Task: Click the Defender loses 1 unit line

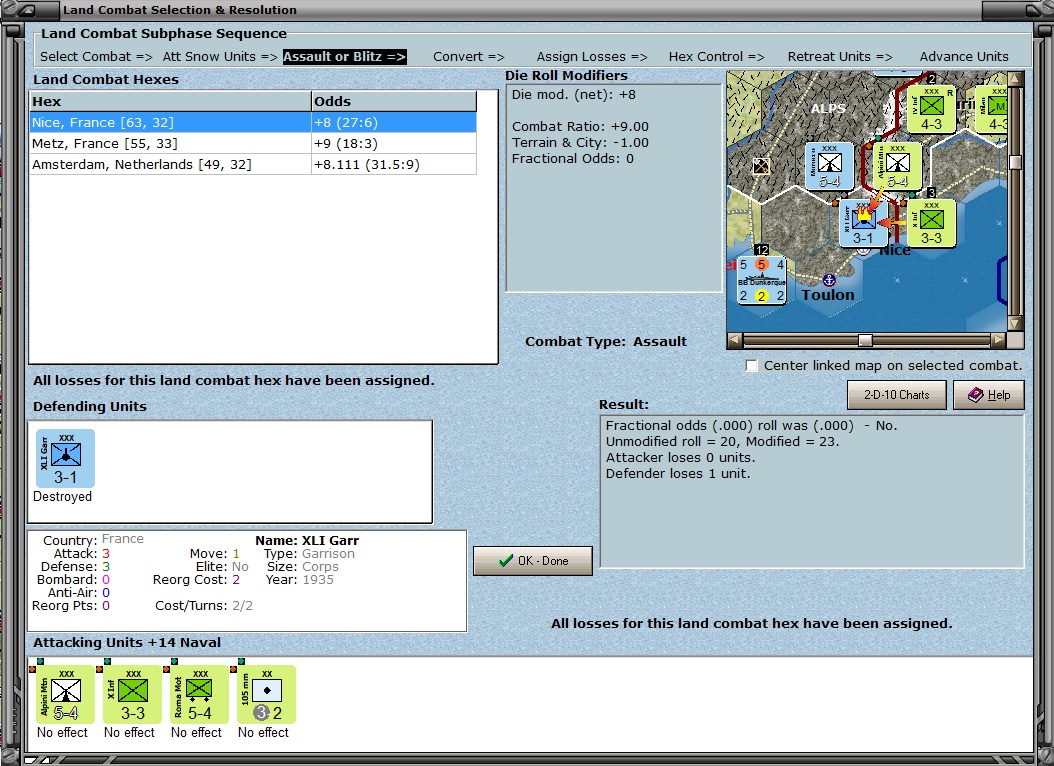Action: 678,474
